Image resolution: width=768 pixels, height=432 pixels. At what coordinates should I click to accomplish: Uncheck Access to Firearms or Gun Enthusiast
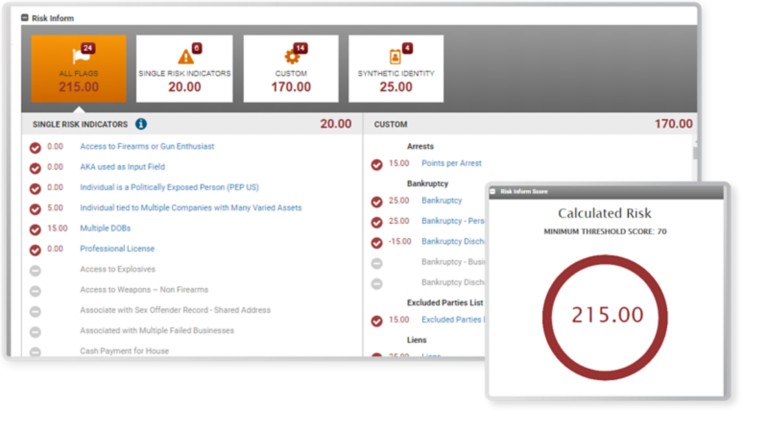click(35, 147)
